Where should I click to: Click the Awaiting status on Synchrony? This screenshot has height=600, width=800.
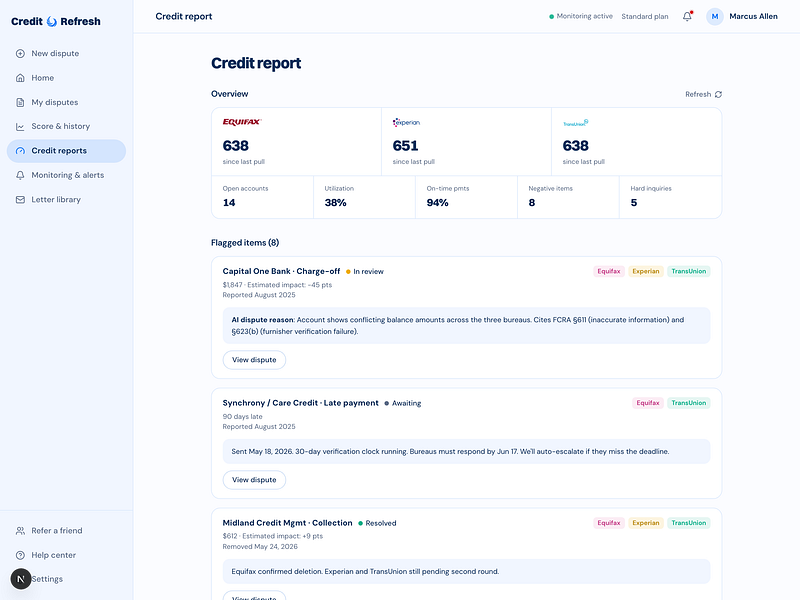click(403, 404)
